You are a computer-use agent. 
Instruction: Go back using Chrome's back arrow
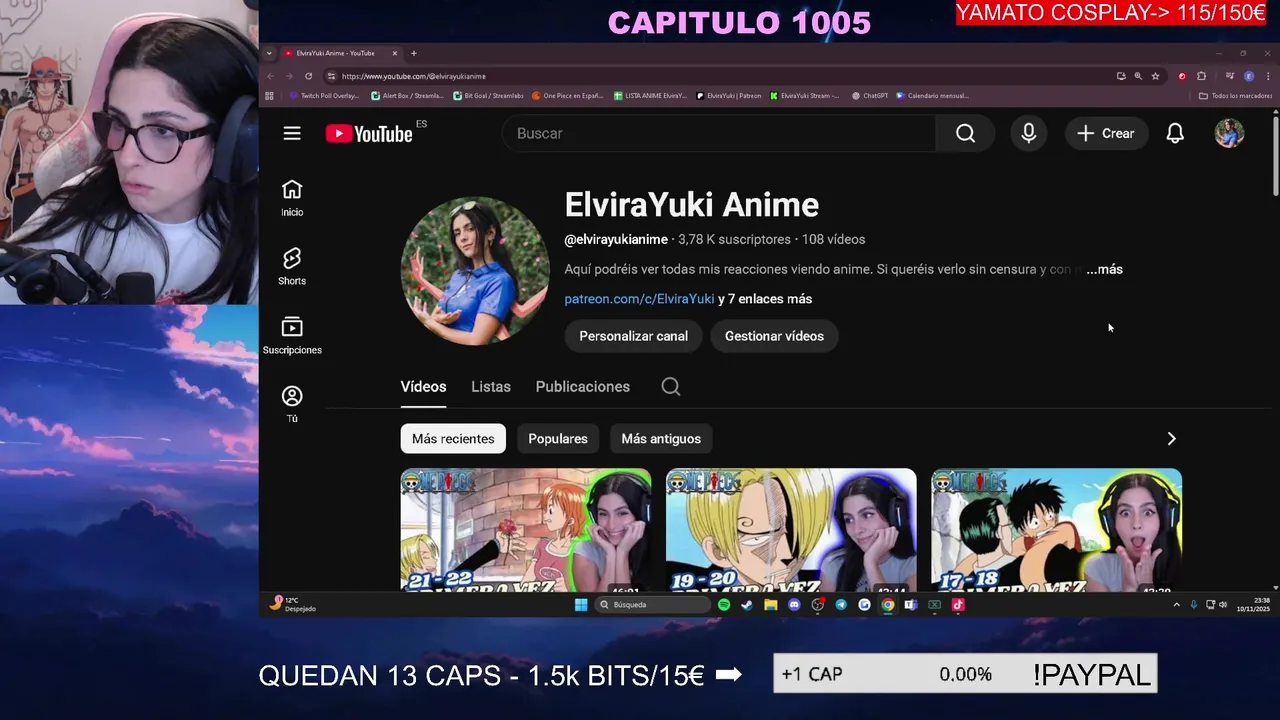tap(270, 76)
